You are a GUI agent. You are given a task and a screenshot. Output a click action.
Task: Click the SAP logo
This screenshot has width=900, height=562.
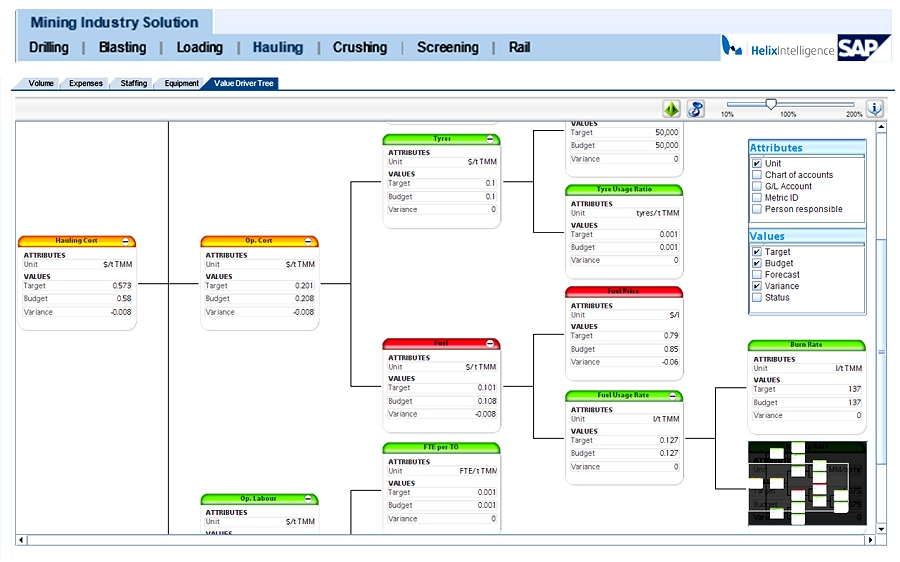pyautogui.click(x=863, y=48)
